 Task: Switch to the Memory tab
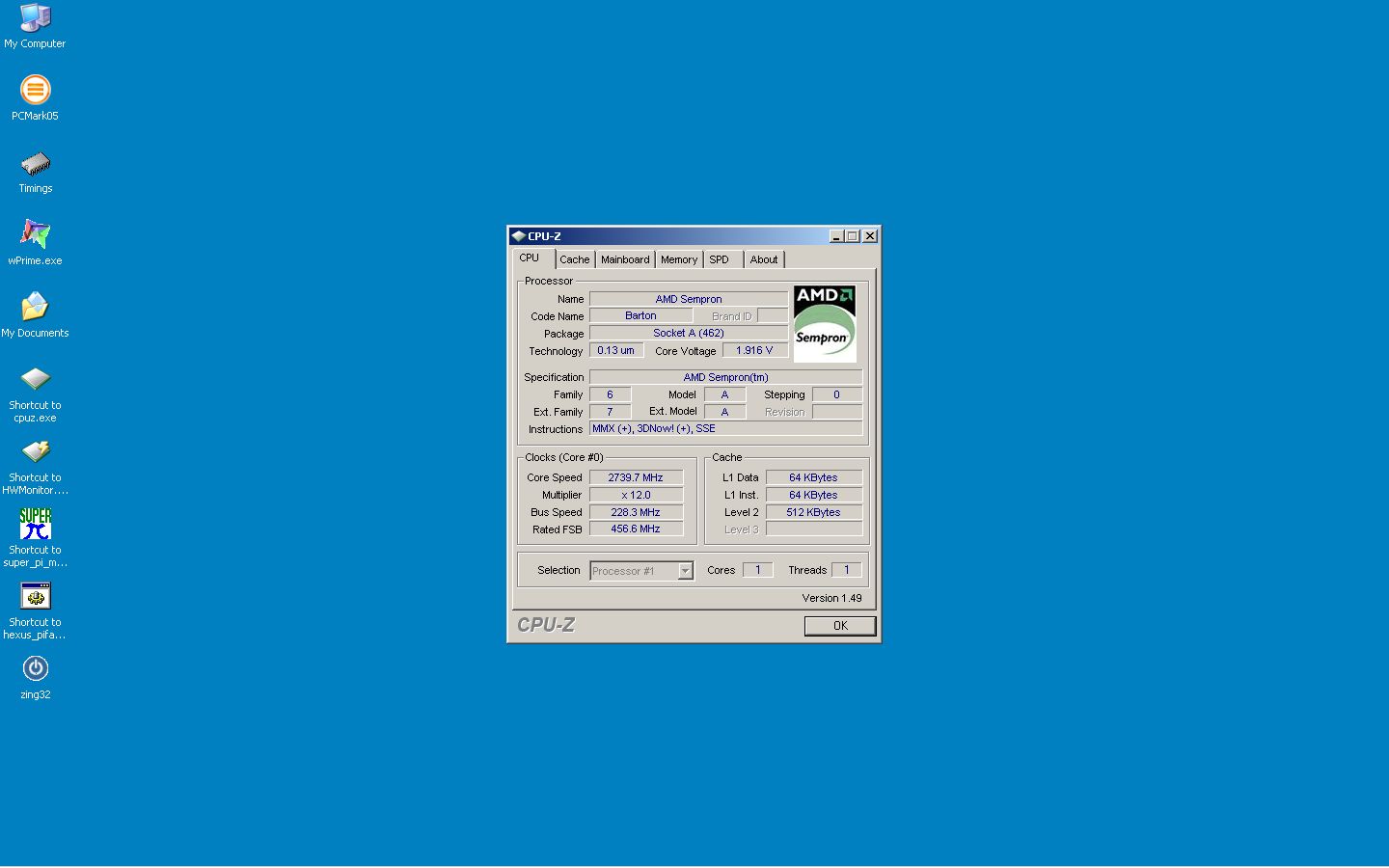tap(679, 259)
